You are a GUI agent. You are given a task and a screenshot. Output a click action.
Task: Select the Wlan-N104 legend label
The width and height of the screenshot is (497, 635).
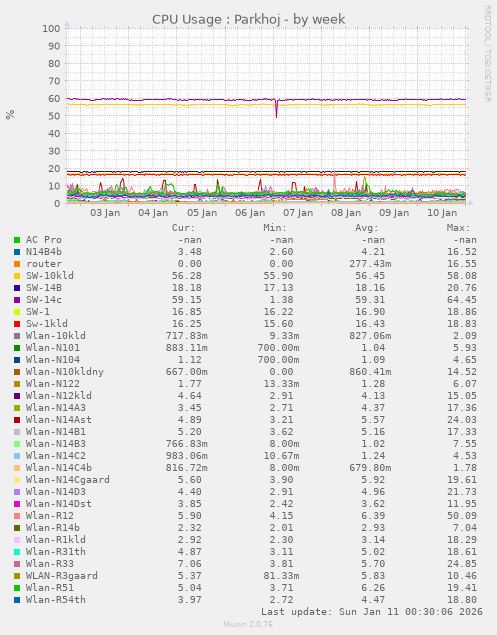53,360
